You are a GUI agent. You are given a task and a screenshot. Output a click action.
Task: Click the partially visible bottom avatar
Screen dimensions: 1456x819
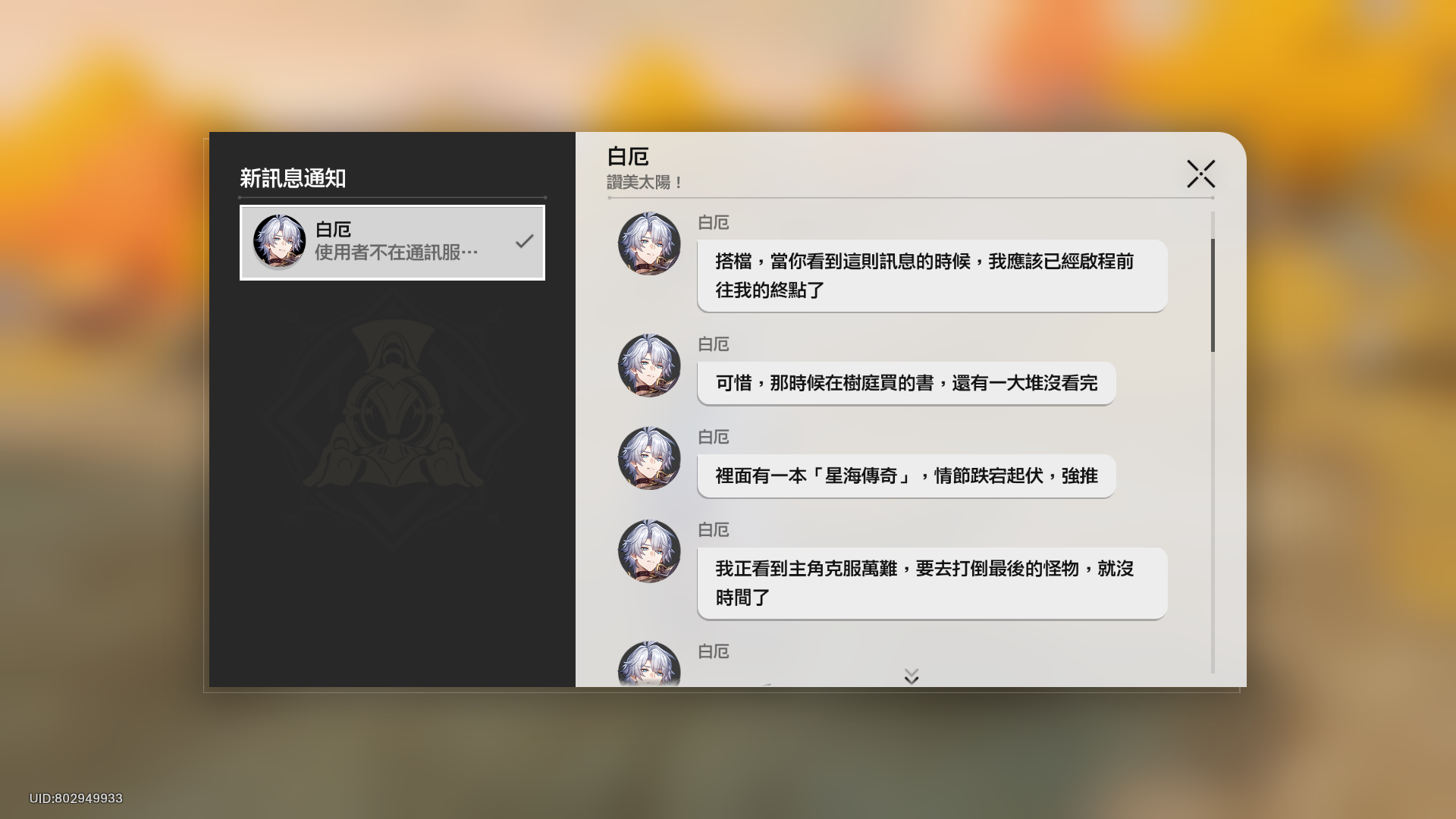(x=649, y=664)
